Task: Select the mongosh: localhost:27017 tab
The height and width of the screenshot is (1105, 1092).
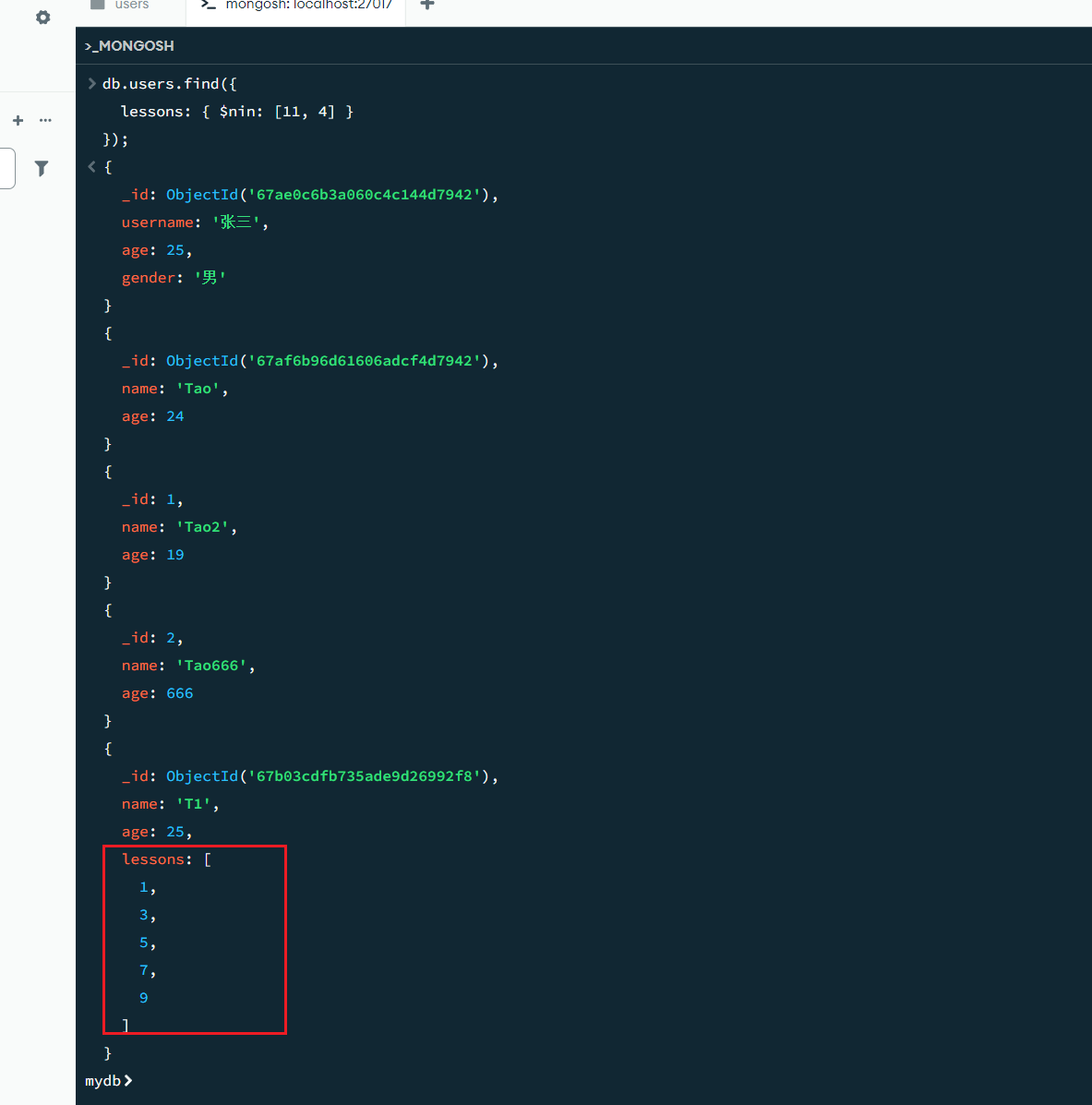Action: [308, 6]
